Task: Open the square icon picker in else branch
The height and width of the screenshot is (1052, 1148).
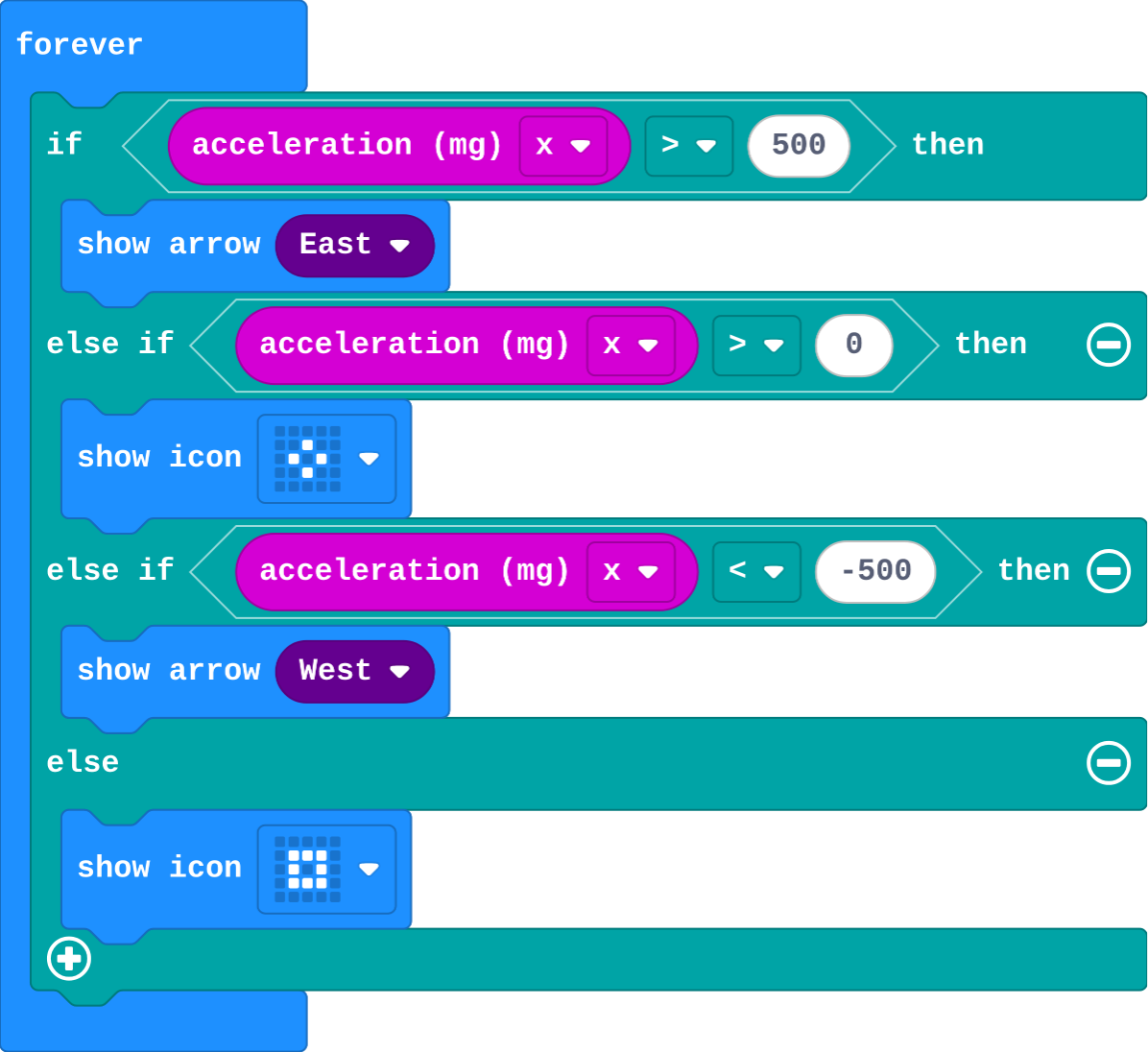Action: click(x=326, y=869)
